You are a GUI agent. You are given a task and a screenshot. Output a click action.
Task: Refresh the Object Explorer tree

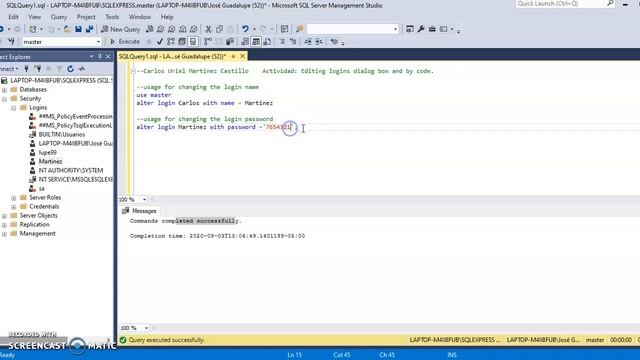pyautogui.click(x=70, y=69)
